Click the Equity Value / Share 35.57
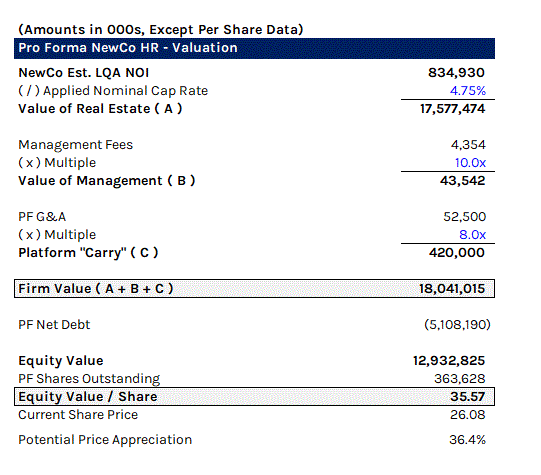541x475 pixels. point(467,397)
